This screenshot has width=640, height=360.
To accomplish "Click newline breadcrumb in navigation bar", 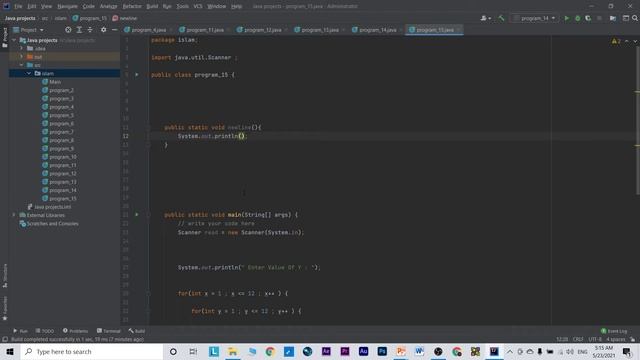I will pos(124,18).
